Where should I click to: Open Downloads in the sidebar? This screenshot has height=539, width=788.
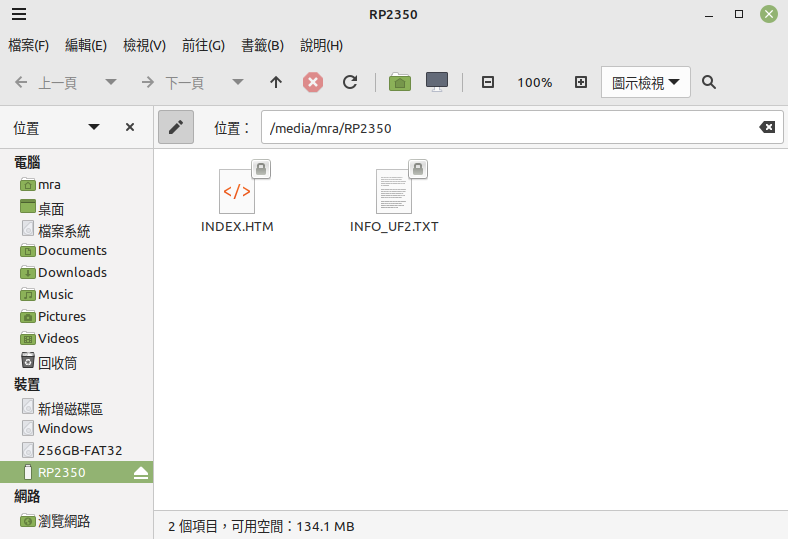click(x=72, y=273)
